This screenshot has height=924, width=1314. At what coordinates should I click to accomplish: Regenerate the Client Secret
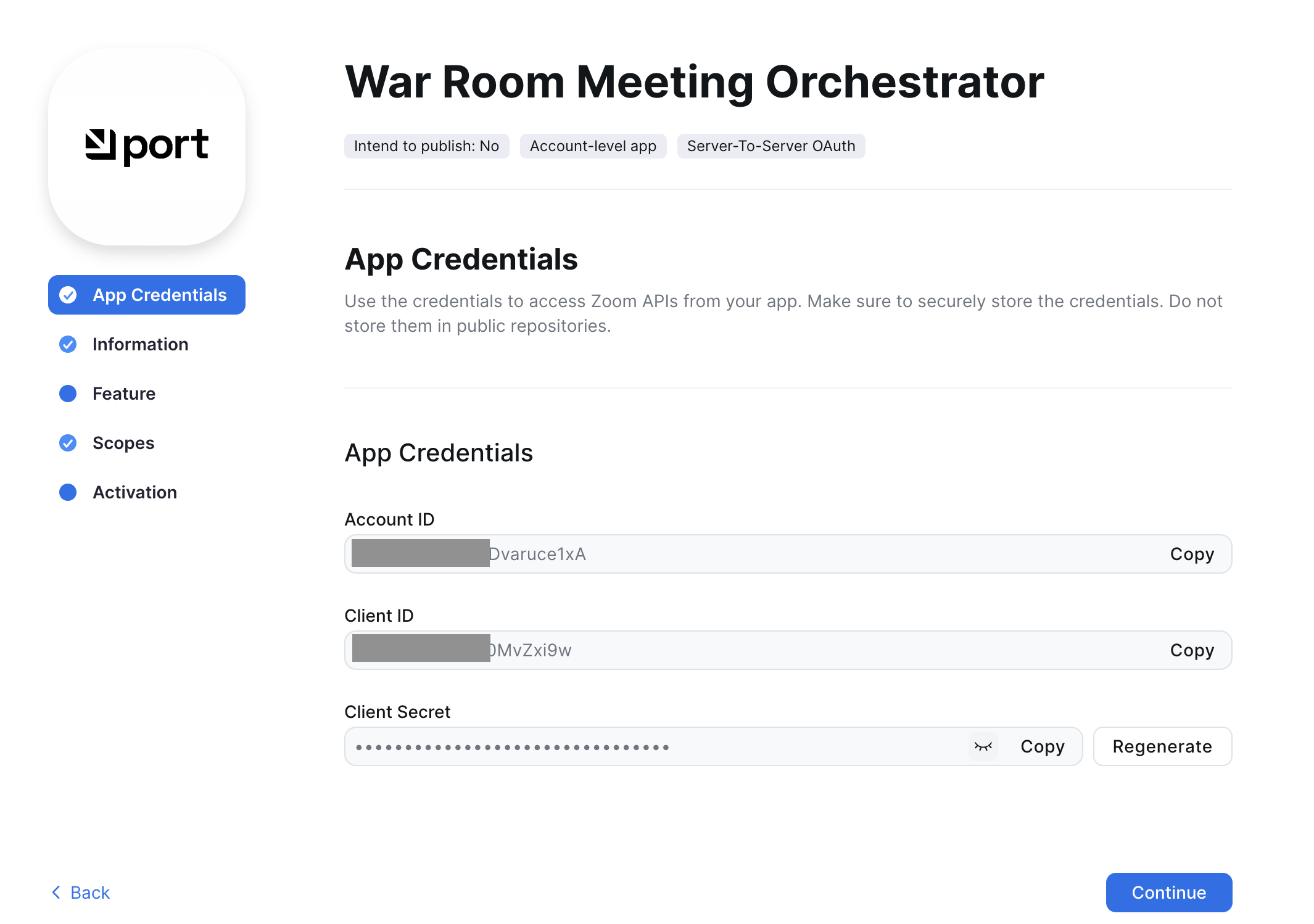pos(1162,746)
